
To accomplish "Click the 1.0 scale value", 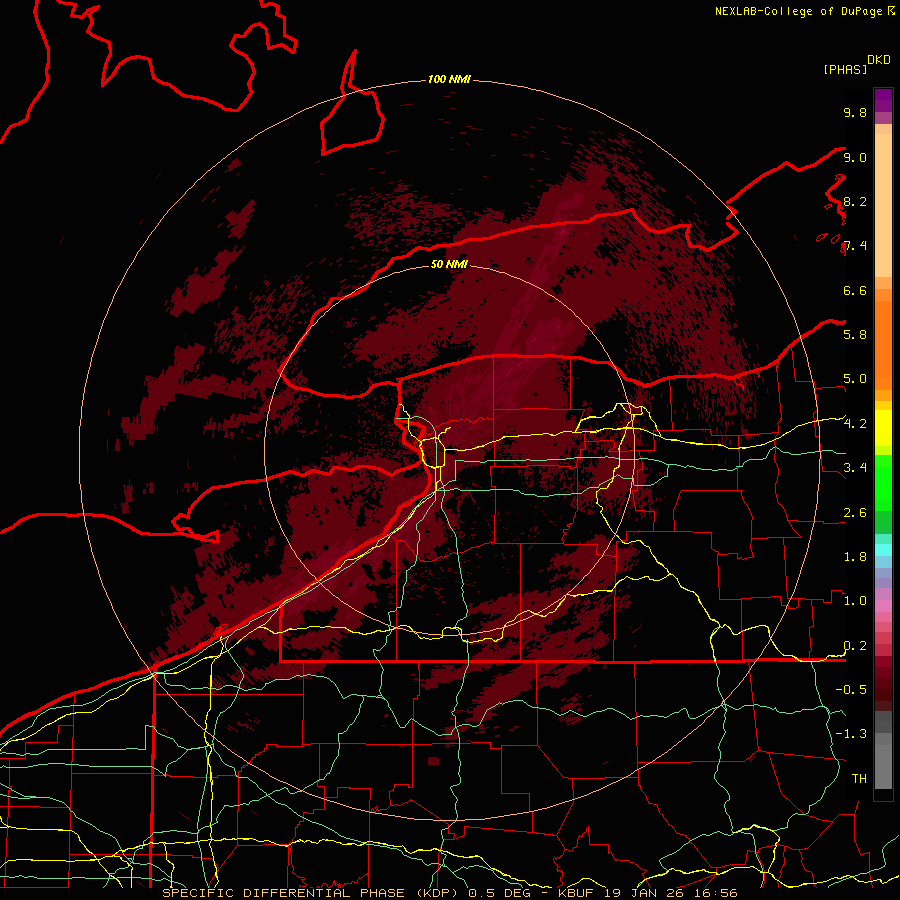I will point(855,601).
